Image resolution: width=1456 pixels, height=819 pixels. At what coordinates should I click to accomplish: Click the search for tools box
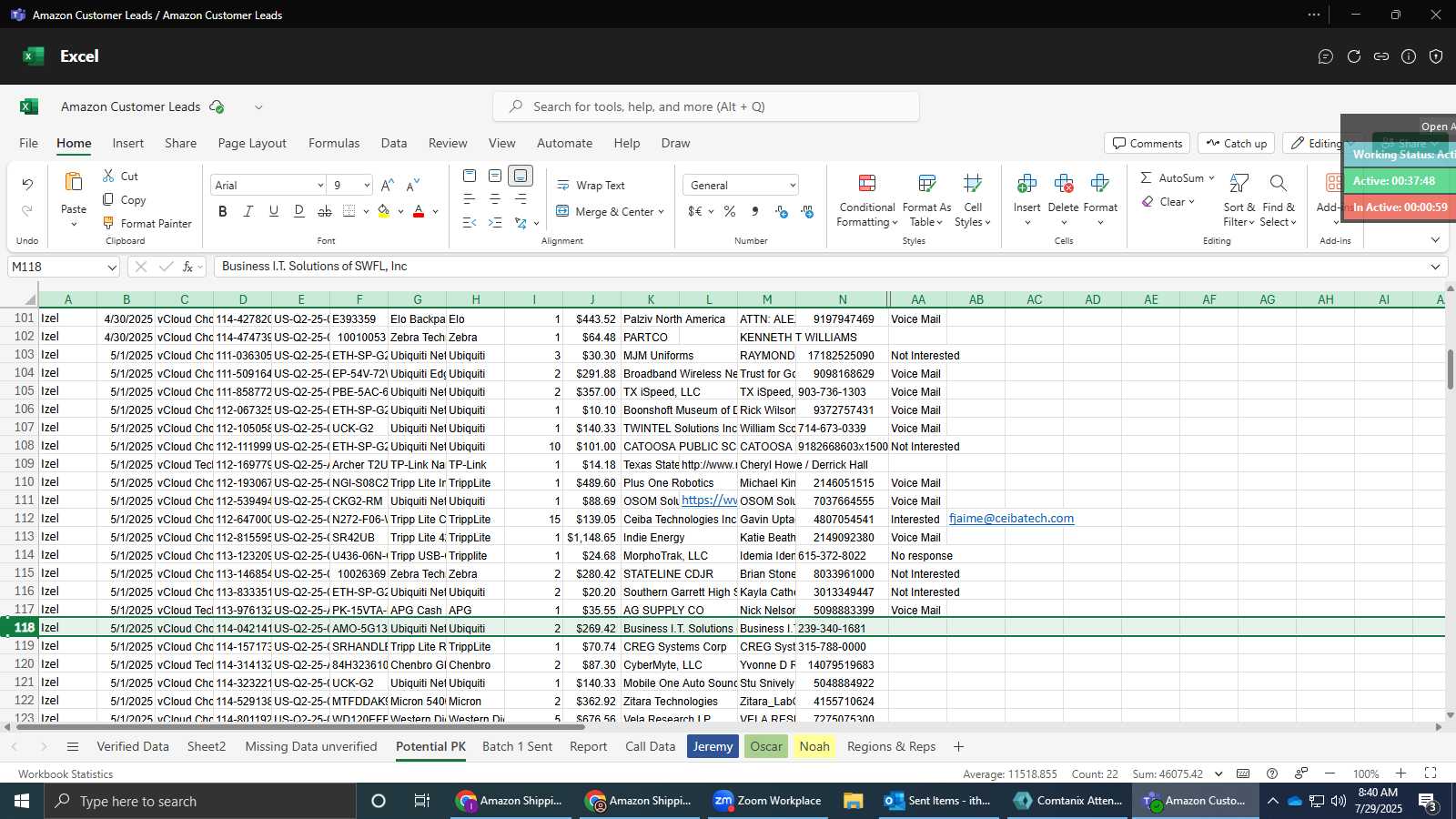(x=706, y=106)
